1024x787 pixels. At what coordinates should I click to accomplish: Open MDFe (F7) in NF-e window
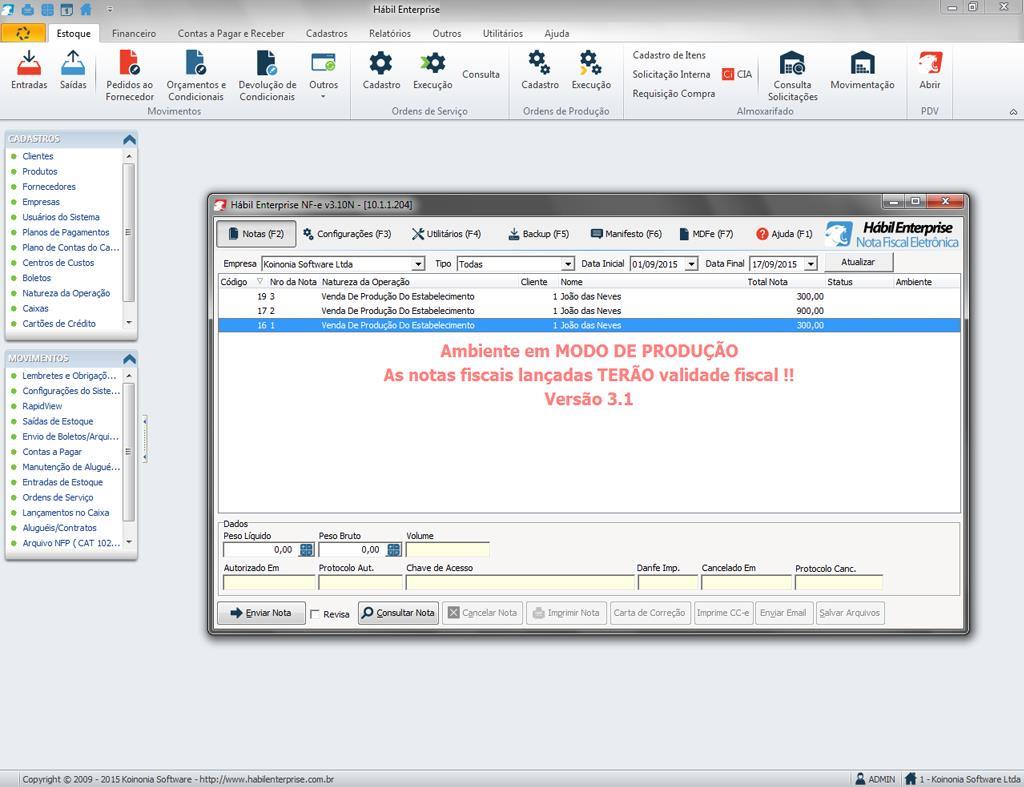pos(706,234)
